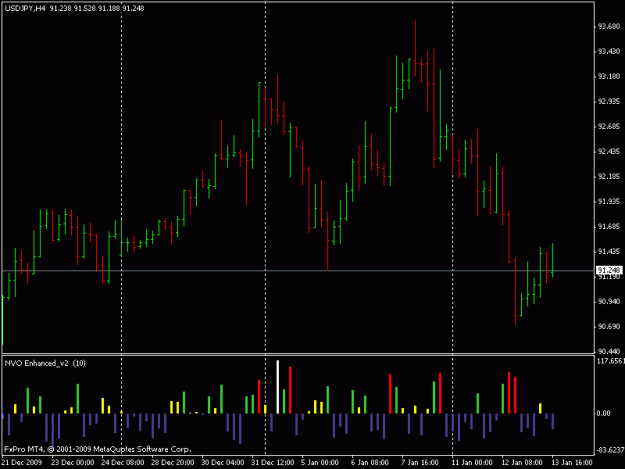Screen dimensions: 625x469
Task: Select the white histogram bar in NVO indicator
Action: click(x=277, y=387)
